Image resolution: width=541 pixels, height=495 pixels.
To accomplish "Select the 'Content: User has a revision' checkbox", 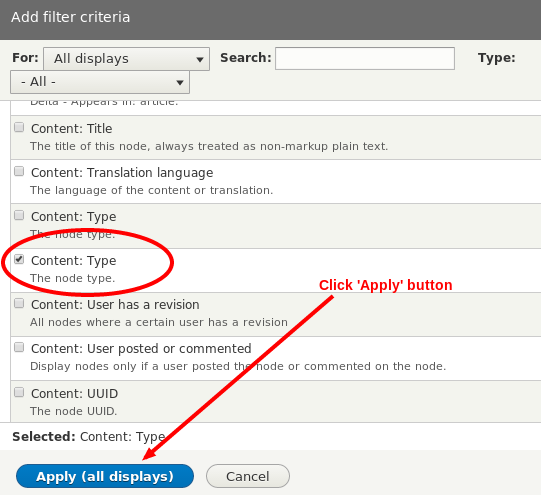I will [19, 303].
